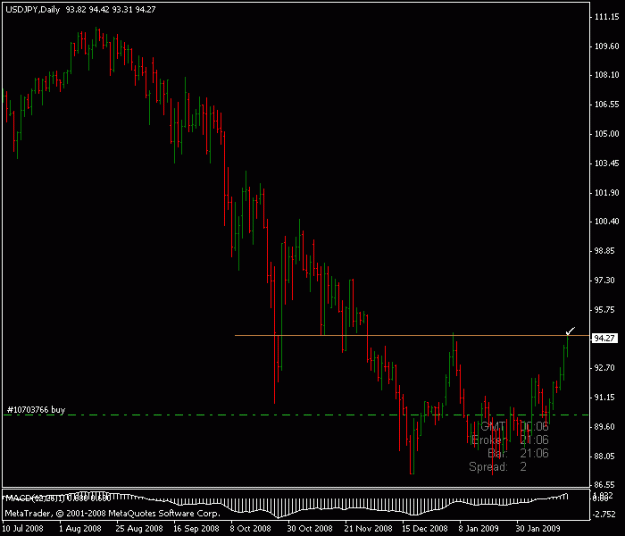625x536 pixels.
Task: Click the Spread: 2 readout
Action: coord(498,467)
